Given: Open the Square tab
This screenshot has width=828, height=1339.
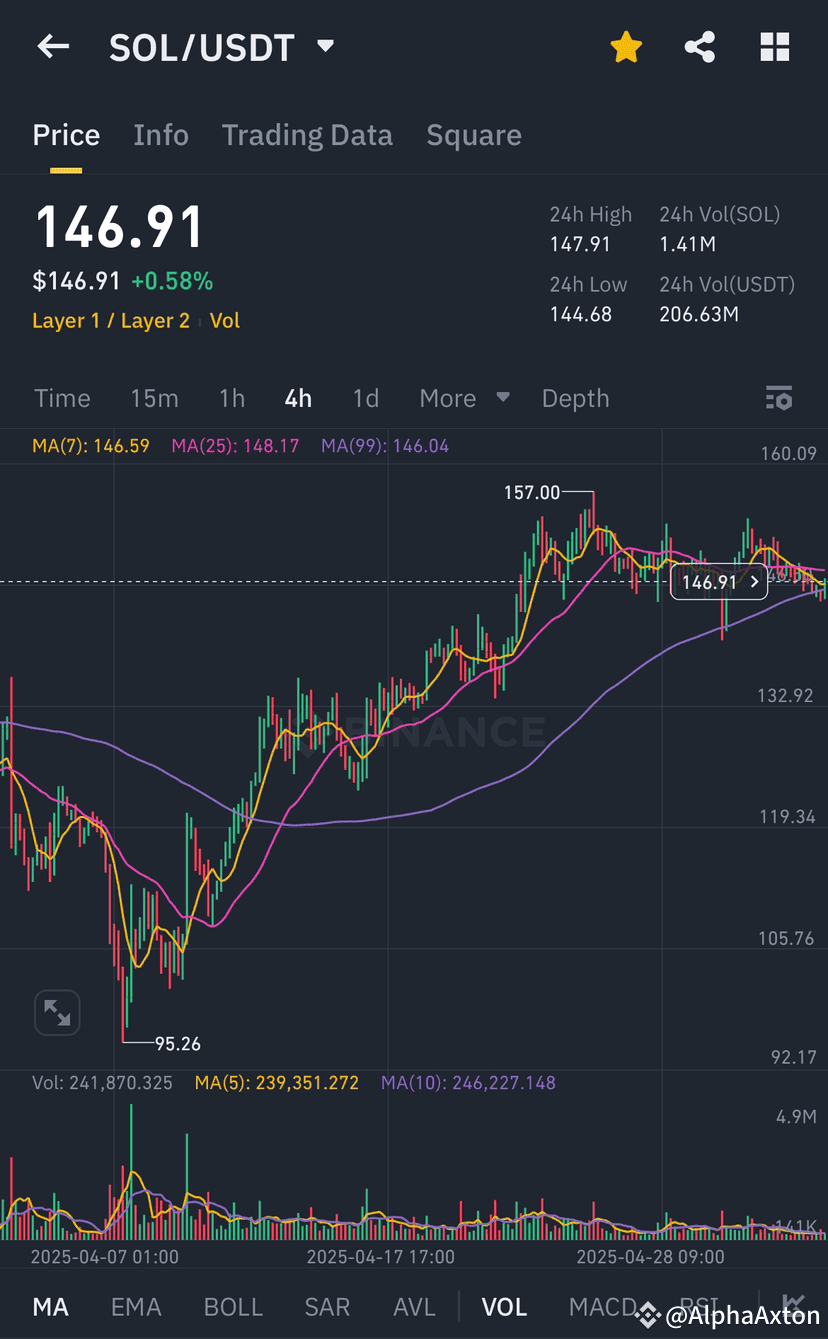Looking at the screenshot, I should pyautogui.click(x=474, y=135).
